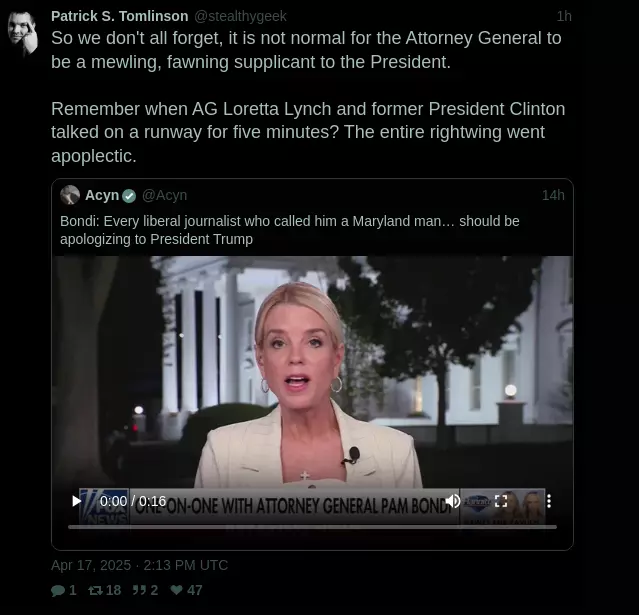Enter fullscreen mode on the video
This screenshot has height=615, width=639.
click(x=501, y=501)
